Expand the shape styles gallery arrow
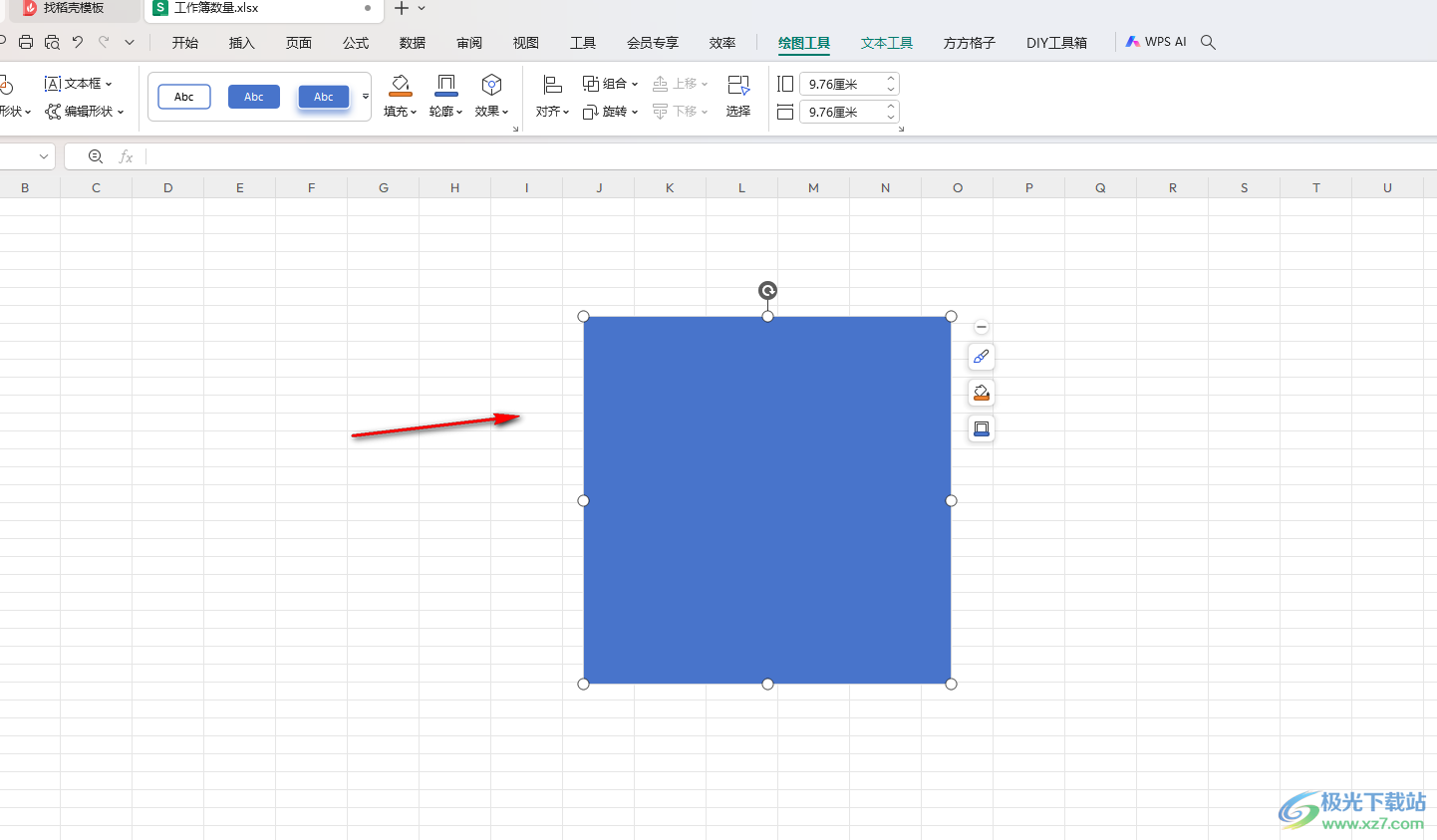 tap(366, 97)
